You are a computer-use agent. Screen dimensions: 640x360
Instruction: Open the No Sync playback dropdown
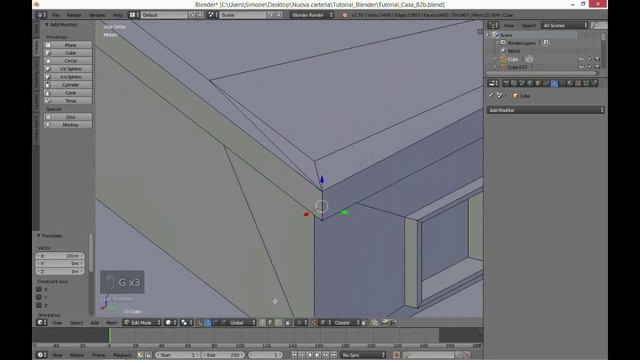363,355
